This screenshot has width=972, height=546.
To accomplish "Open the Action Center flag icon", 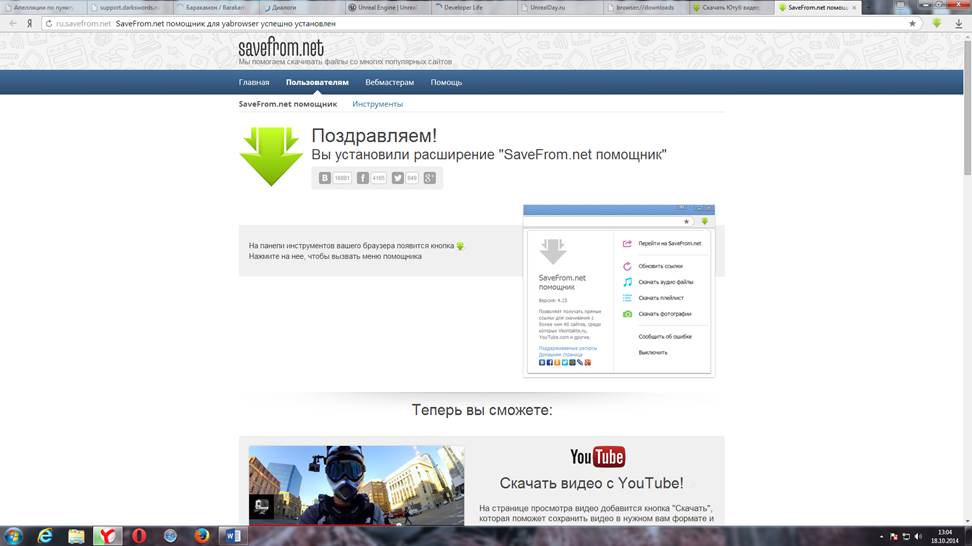I will [x=893, y=537].
